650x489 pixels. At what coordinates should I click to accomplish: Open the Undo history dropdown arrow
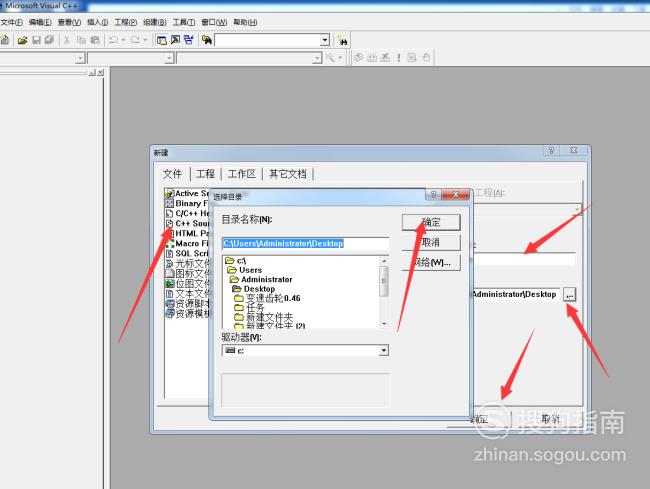click(124, 40)
